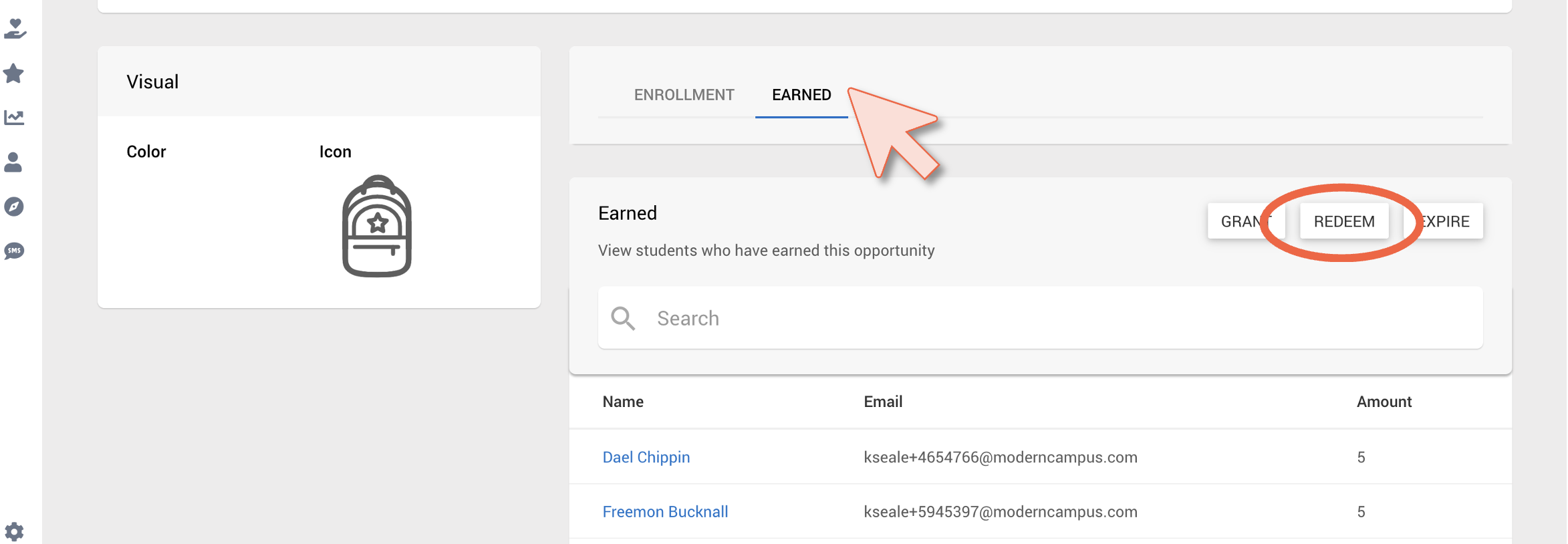Image resolution: width=1568 pixels, height=544 pixels.
Task: Select the Earned tab
Action: point(801,95)
